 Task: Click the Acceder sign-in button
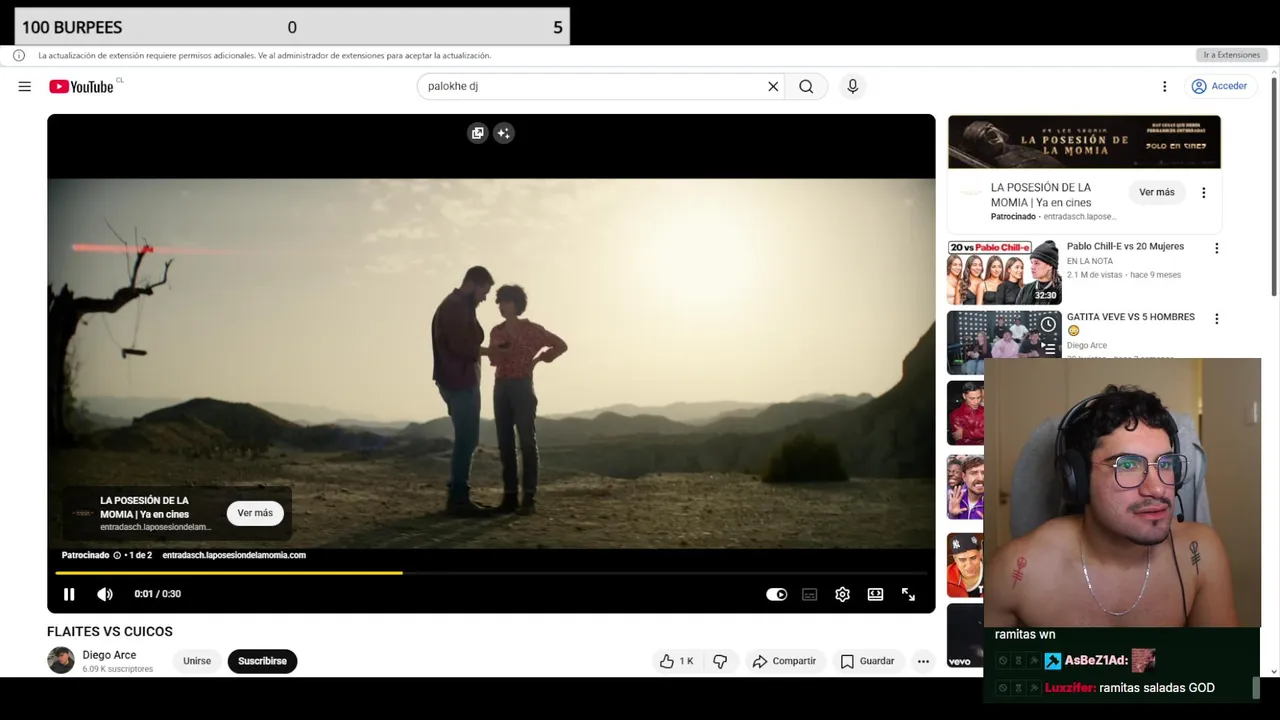(x=1219, y=87)
